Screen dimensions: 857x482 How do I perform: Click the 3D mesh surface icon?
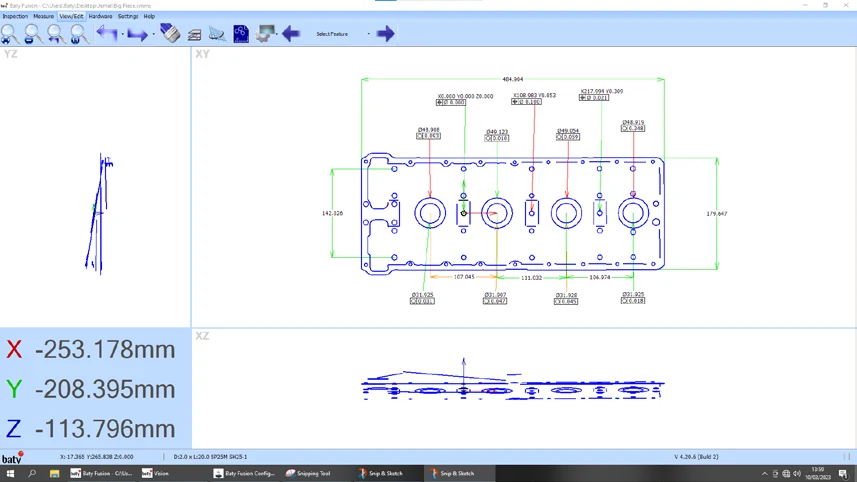[217, 34]
